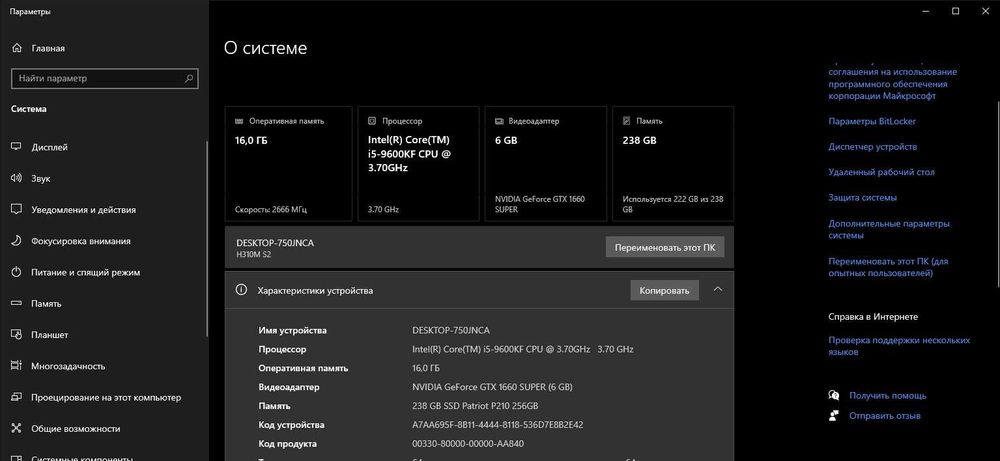
Task: Click the Память storage icon in sidebar
Action: pyautogui.click(x=17, y=303)
